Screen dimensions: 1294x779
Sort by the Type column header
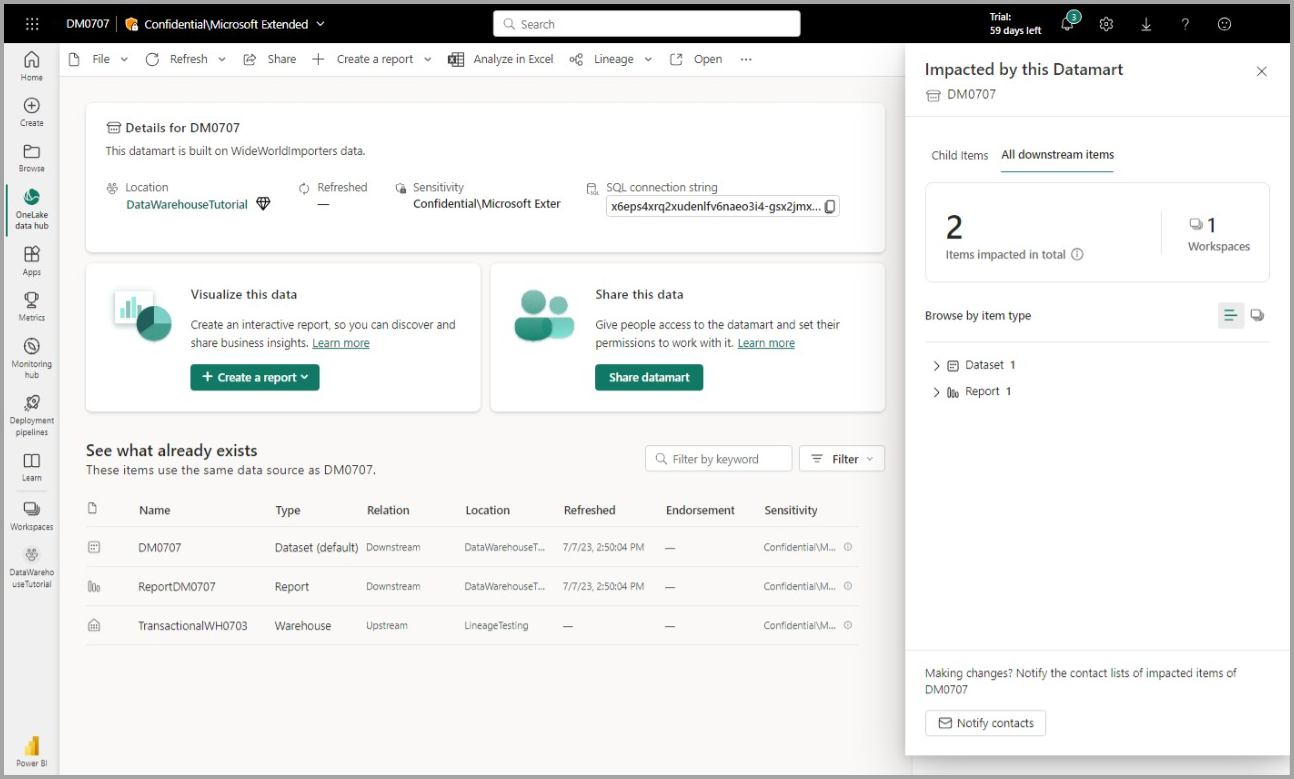coord(288,510)
